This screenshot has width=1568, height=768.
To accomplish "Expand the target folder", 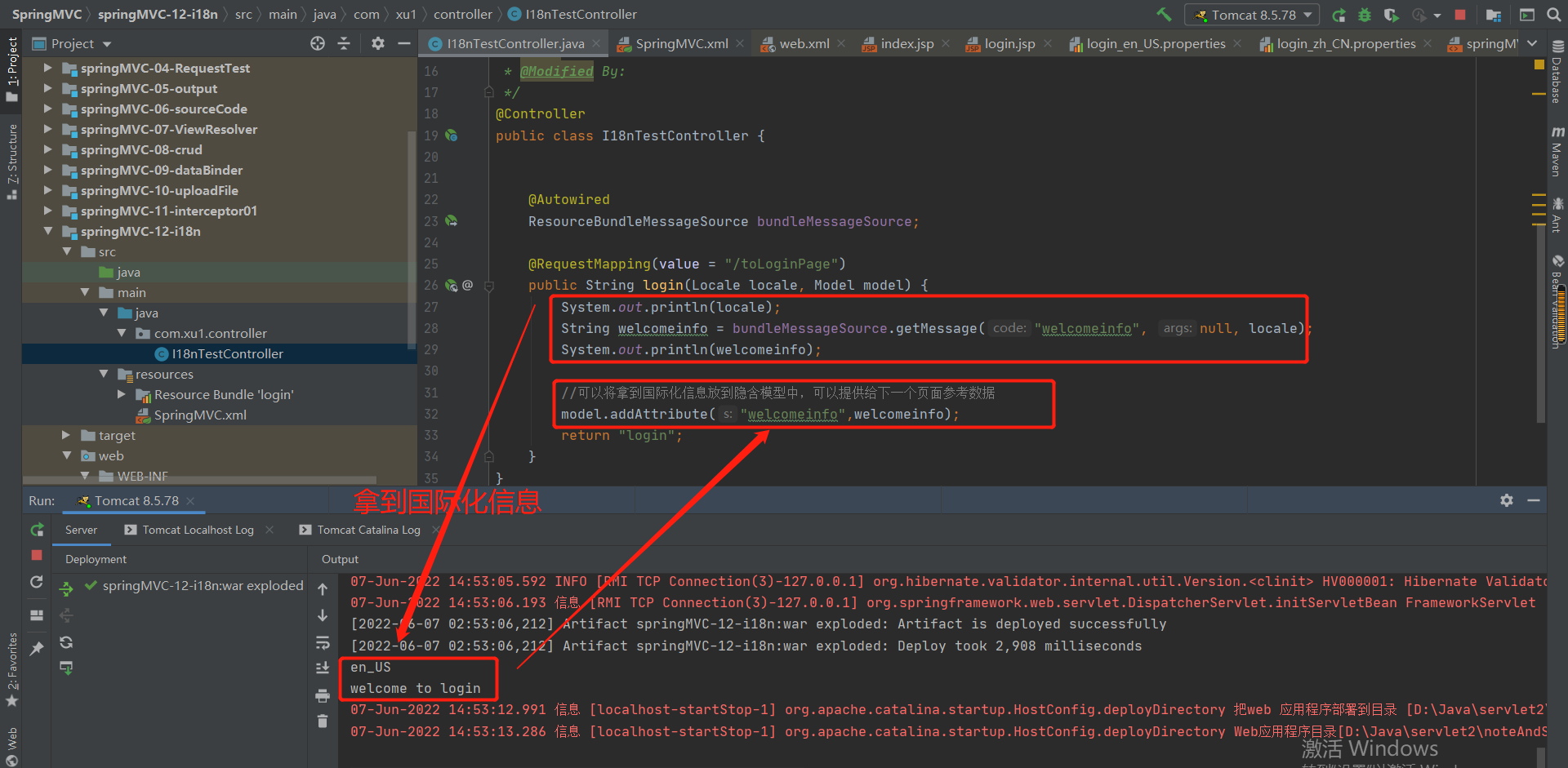I will pyautogui.click(x=66, y=435).
